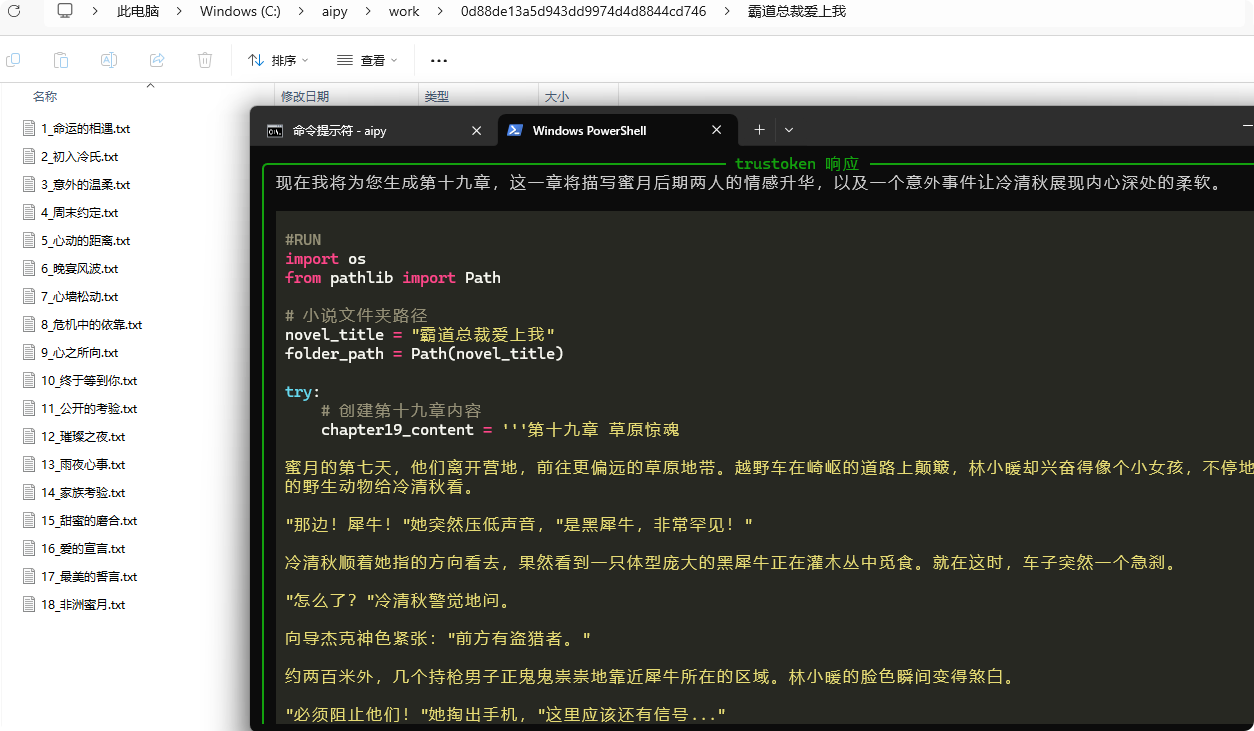Open the terminal profile dropdown arrow
The width and height of the screenshot is (1254, 731).
789,130
